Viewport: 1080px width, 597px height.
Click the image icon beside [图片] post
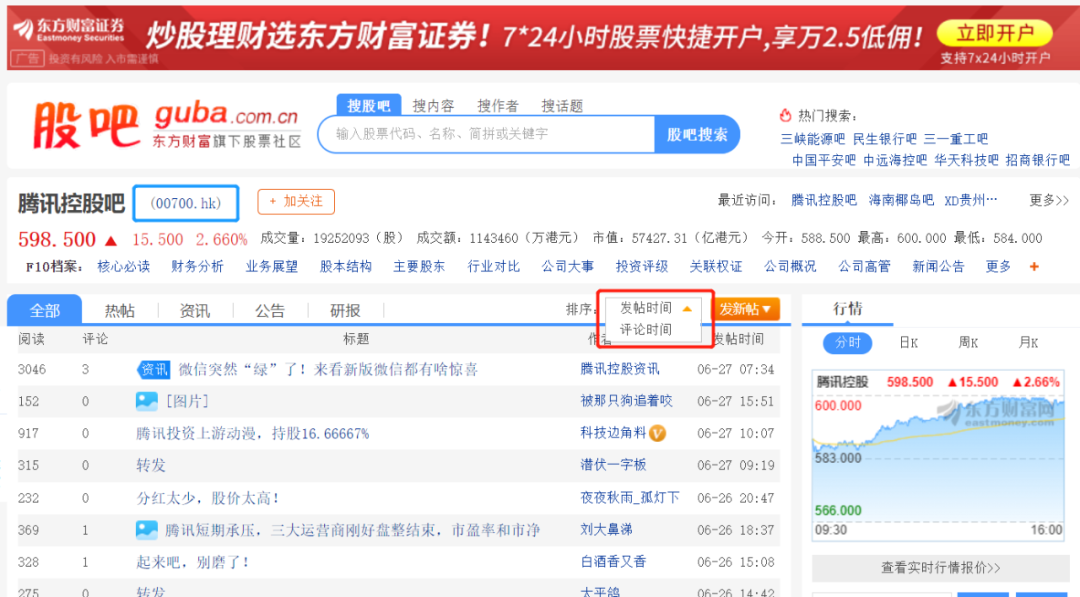pyautogui.click(x=147, y=401)
